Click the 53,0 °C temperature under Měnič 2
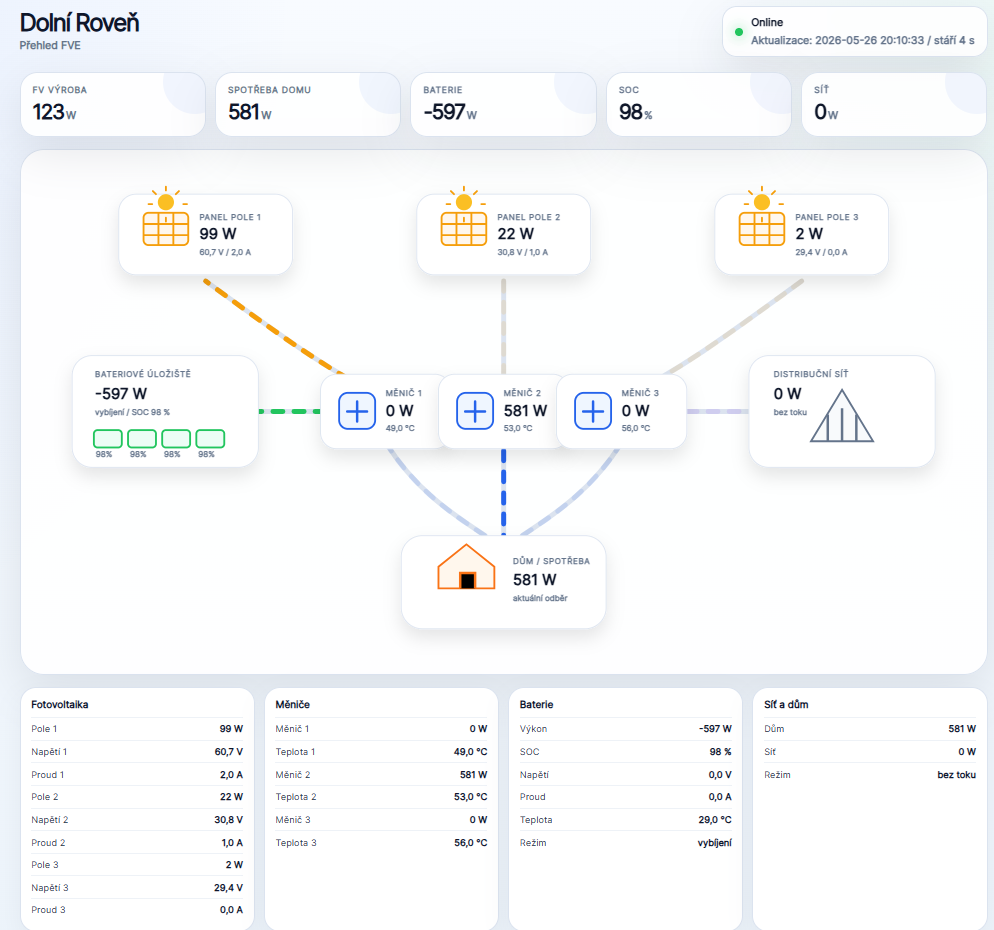Image resolution: width=994 pixels, height=930 pixels. 518,428
